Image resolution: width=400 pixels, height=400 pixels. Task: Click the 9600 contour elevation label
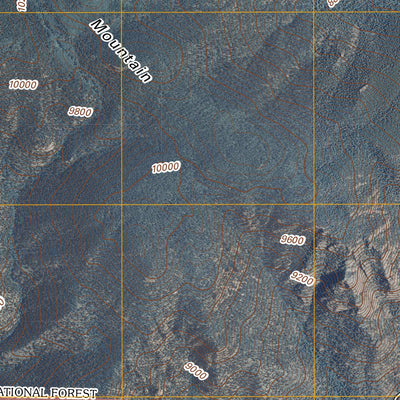292,240
